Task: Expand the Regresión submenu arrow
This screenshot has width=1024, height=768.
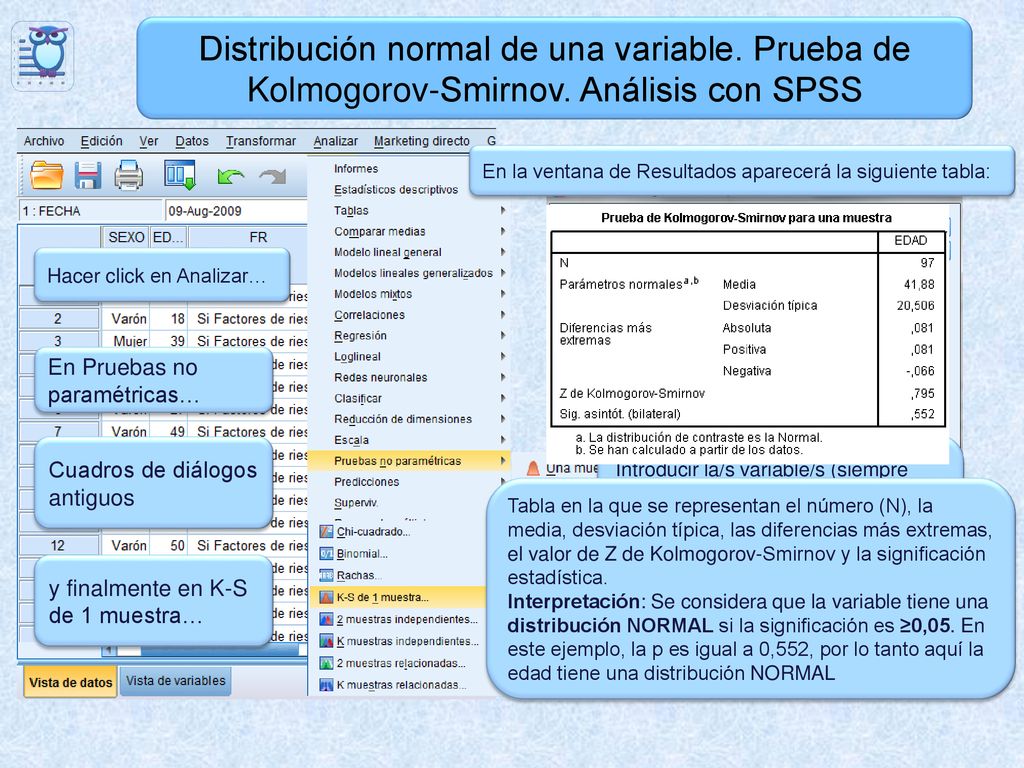Action: (503, 336)
